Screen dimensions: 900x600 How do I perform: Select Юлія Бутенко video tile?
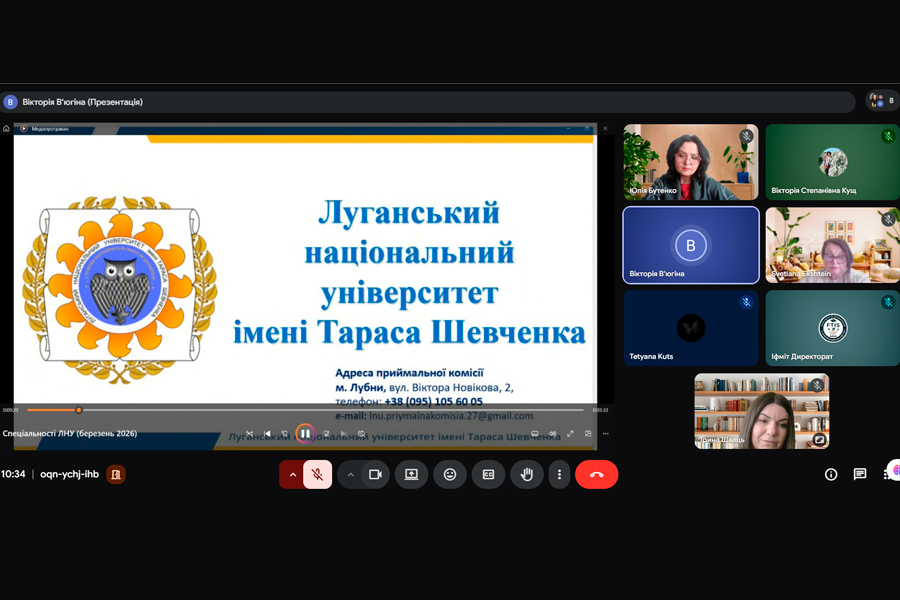click(691, 162)
